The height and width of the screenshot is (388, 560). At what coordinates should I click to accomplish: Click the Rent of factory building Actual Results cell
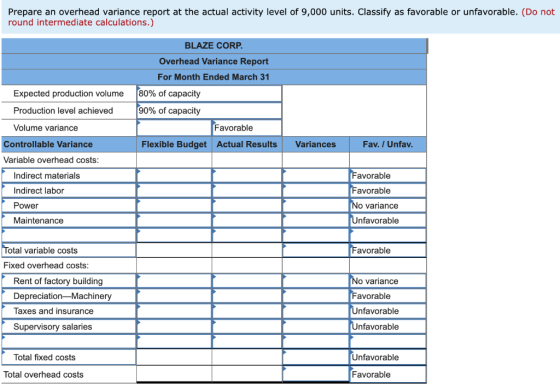tap(247, 281)
